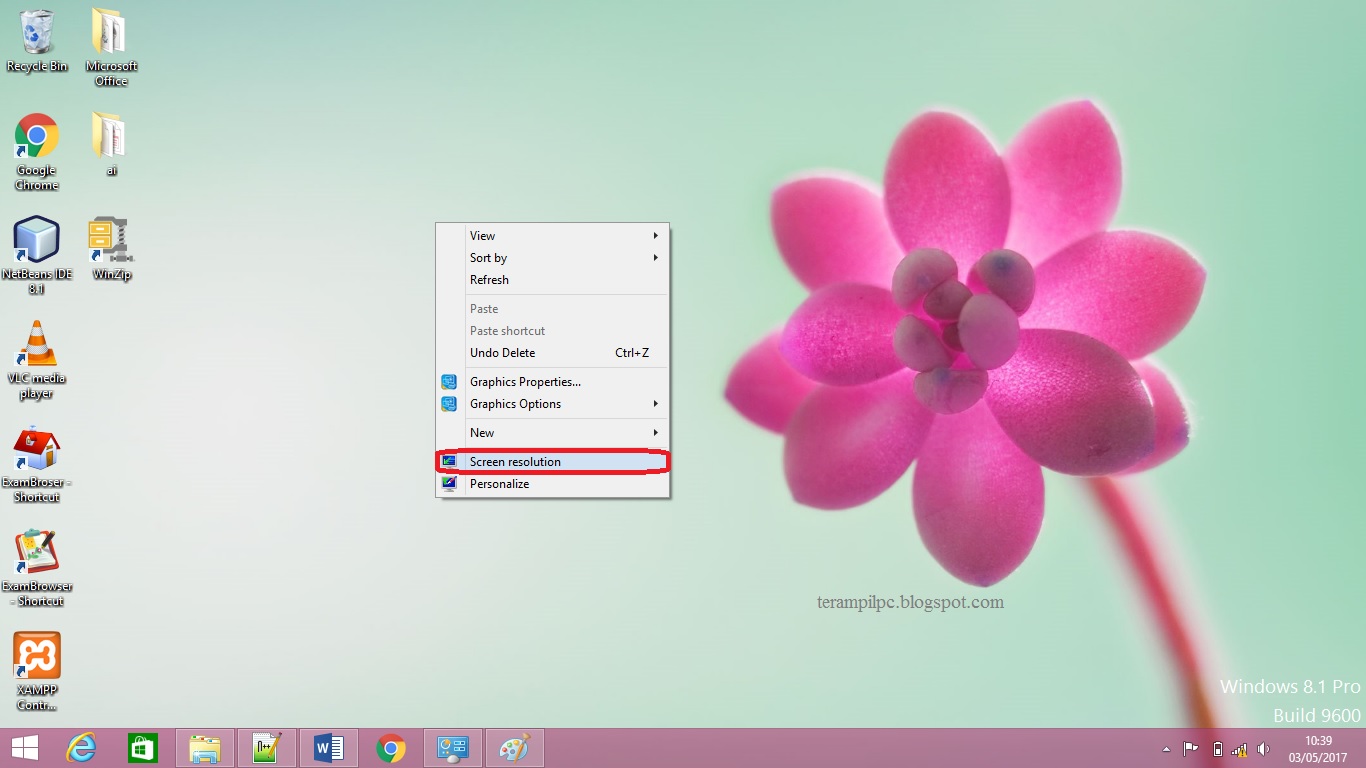Select Screen resolution from the context menu

[x=515, y=461]
